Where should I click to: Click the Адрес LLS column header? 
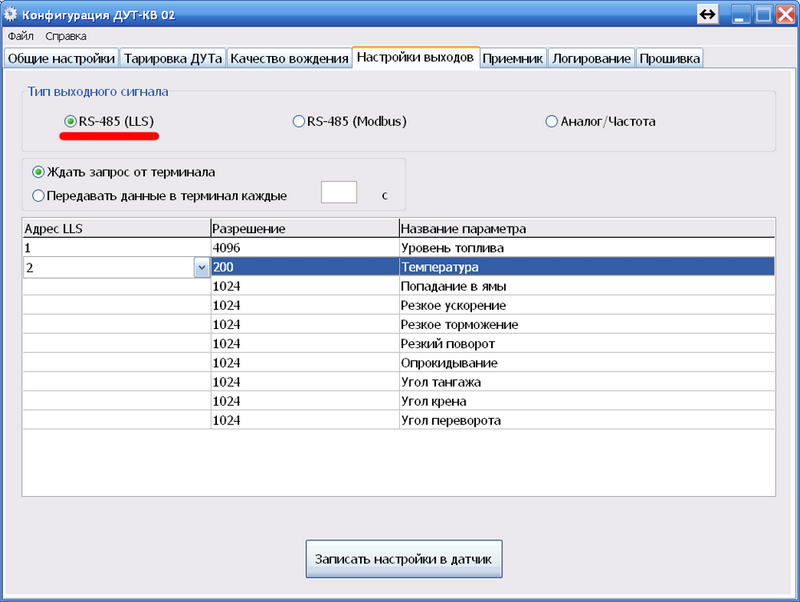tap(117, 228)
